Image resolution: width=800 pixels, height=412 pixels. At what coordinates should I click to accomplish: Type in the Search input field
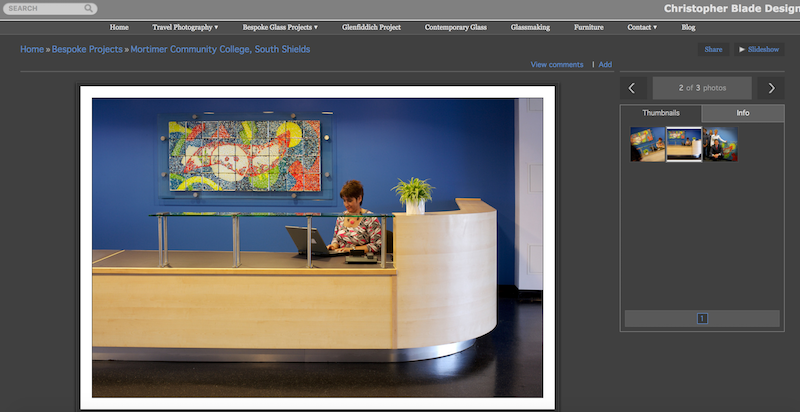[x=45, y=8]
